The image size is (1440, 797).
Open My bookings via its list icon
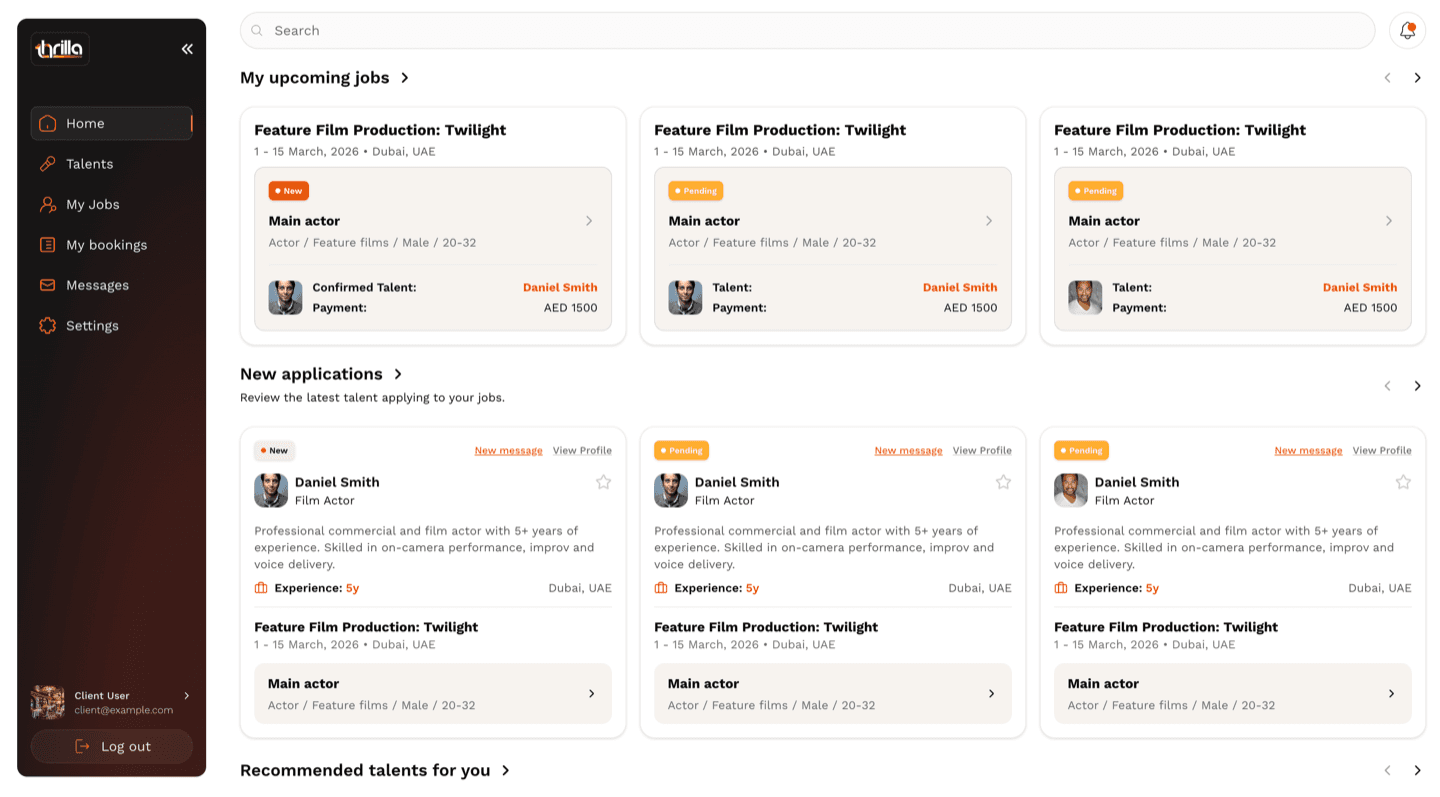pos(46,244)
